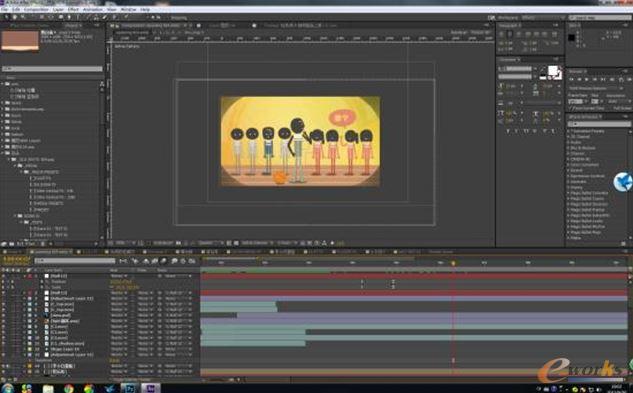The width and height of the screenshot is (633, 393).
Task: Click the Chrome icon in the taskbar
Action: pos(69,389)
